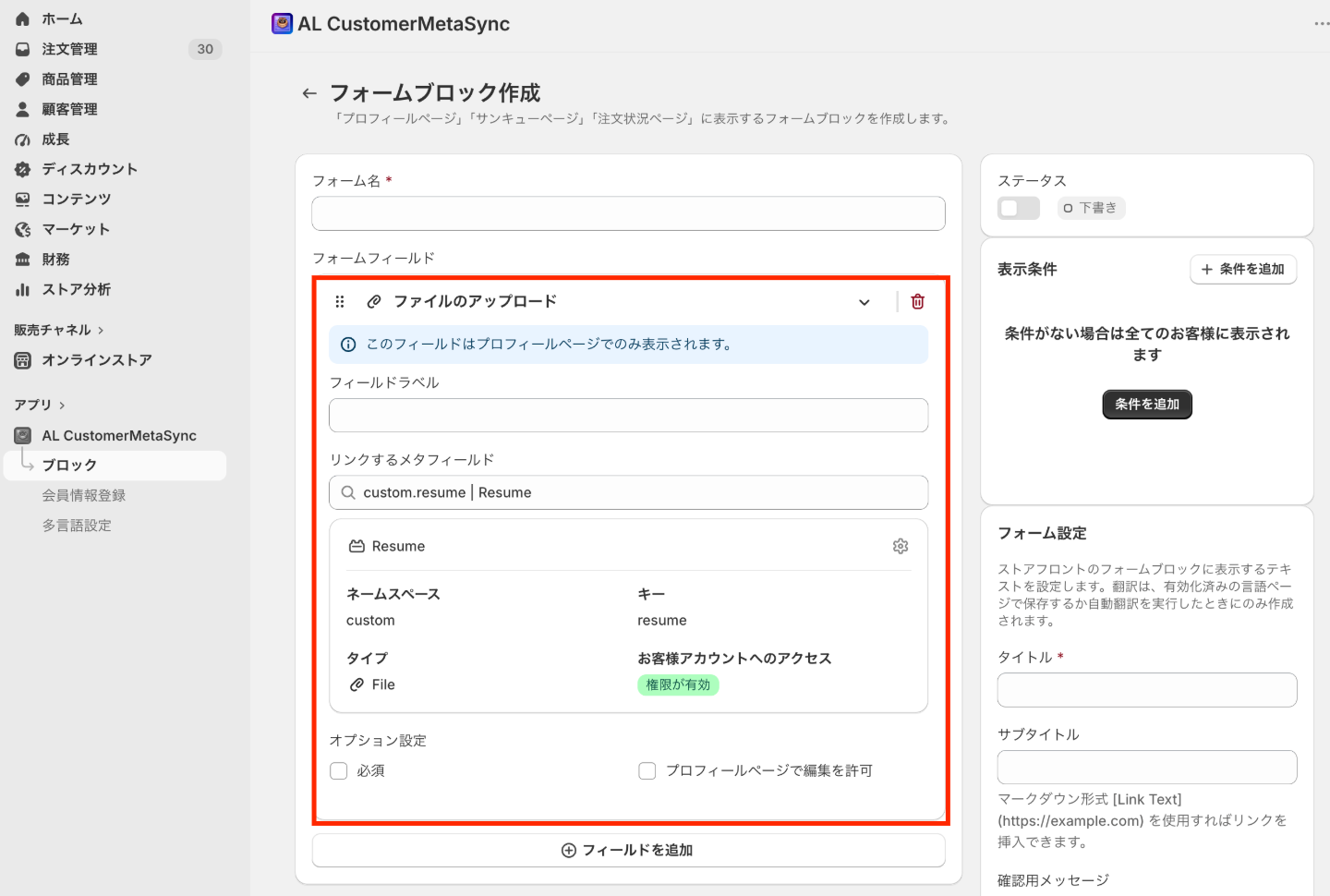Click the AL CustomerMetaSync sidebar app icon
The image size is (1330, 896).
pos(23,435)
